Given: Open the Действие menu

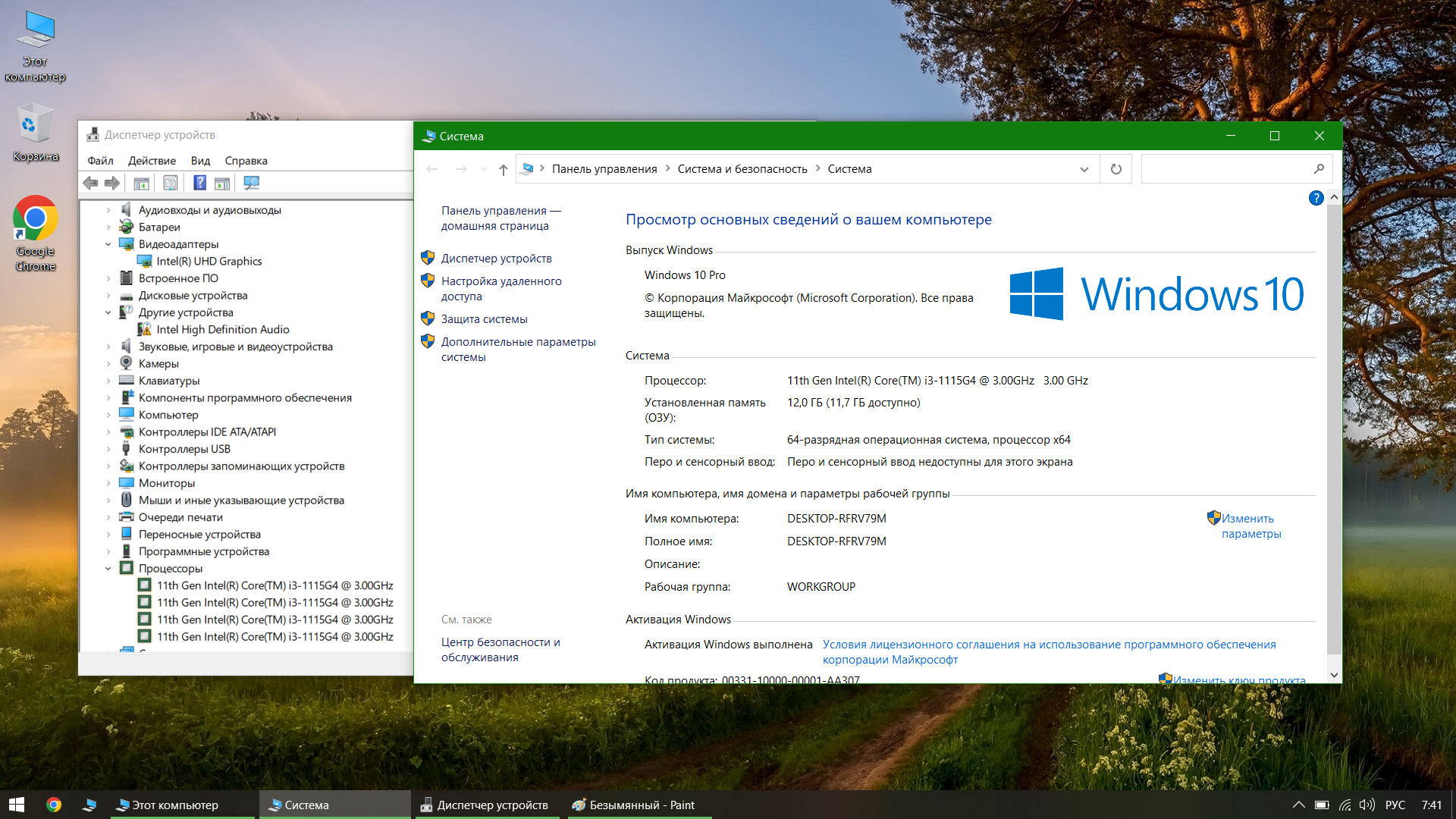Looking at the screenshot, I should pos(152,161).
